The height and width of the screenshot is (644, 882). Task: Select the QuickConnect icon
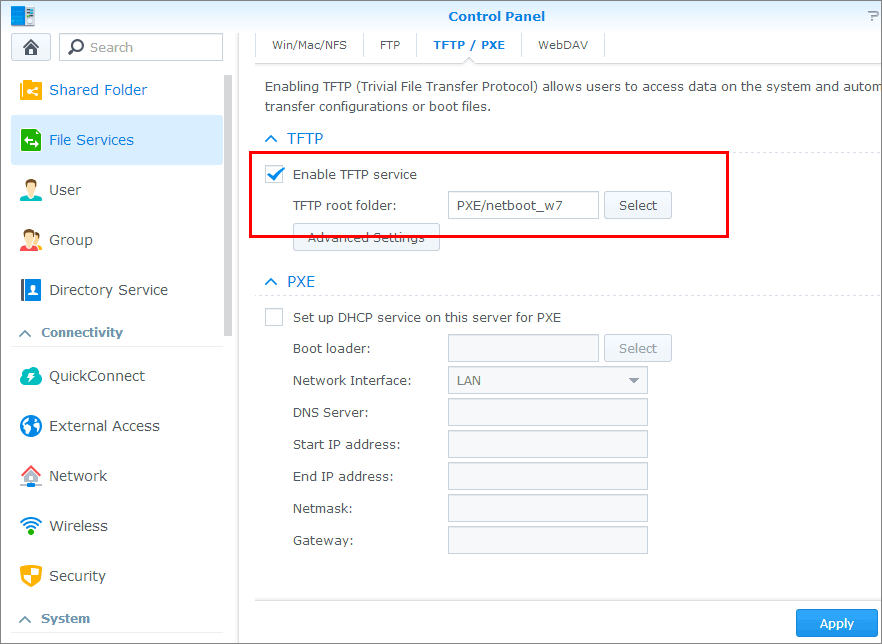[x=29, y=376]
